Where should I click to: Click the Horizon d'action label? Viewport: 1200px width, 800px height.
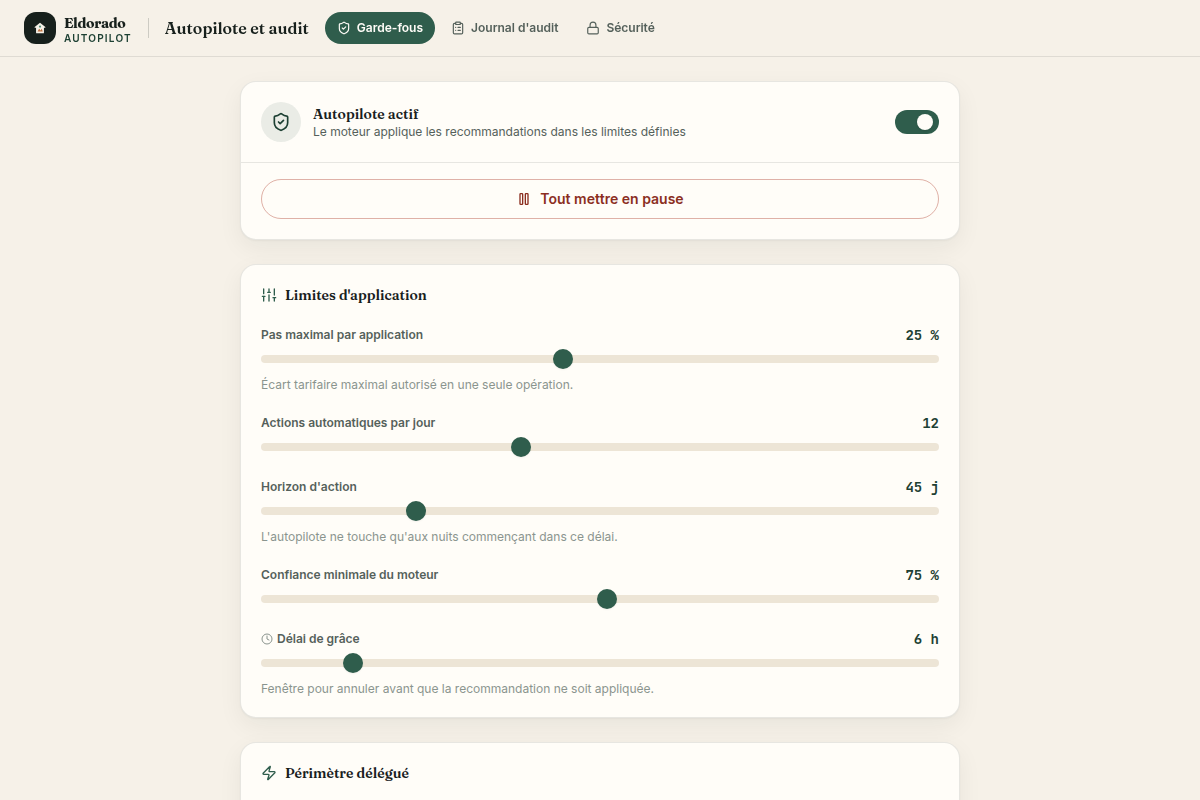tap(309, 487)
